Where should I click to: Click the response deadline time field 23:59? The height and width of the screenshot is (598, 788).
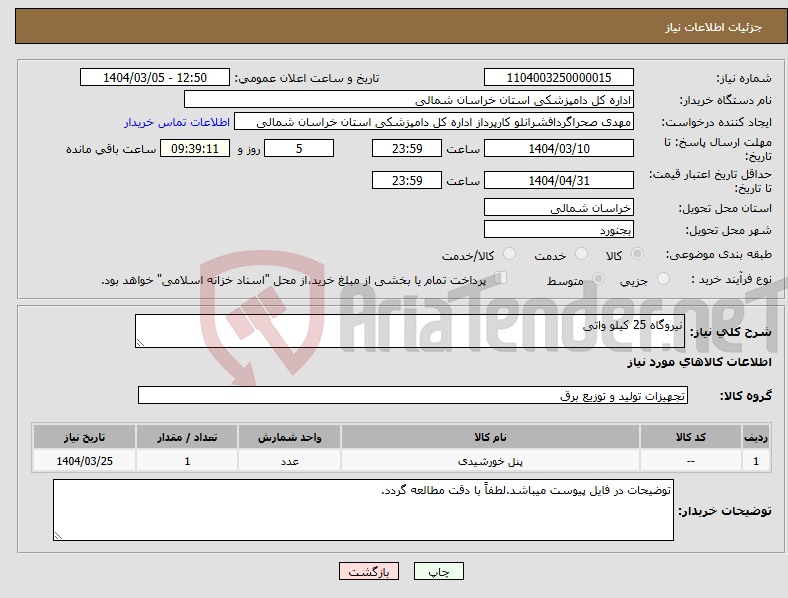[407, 148]
